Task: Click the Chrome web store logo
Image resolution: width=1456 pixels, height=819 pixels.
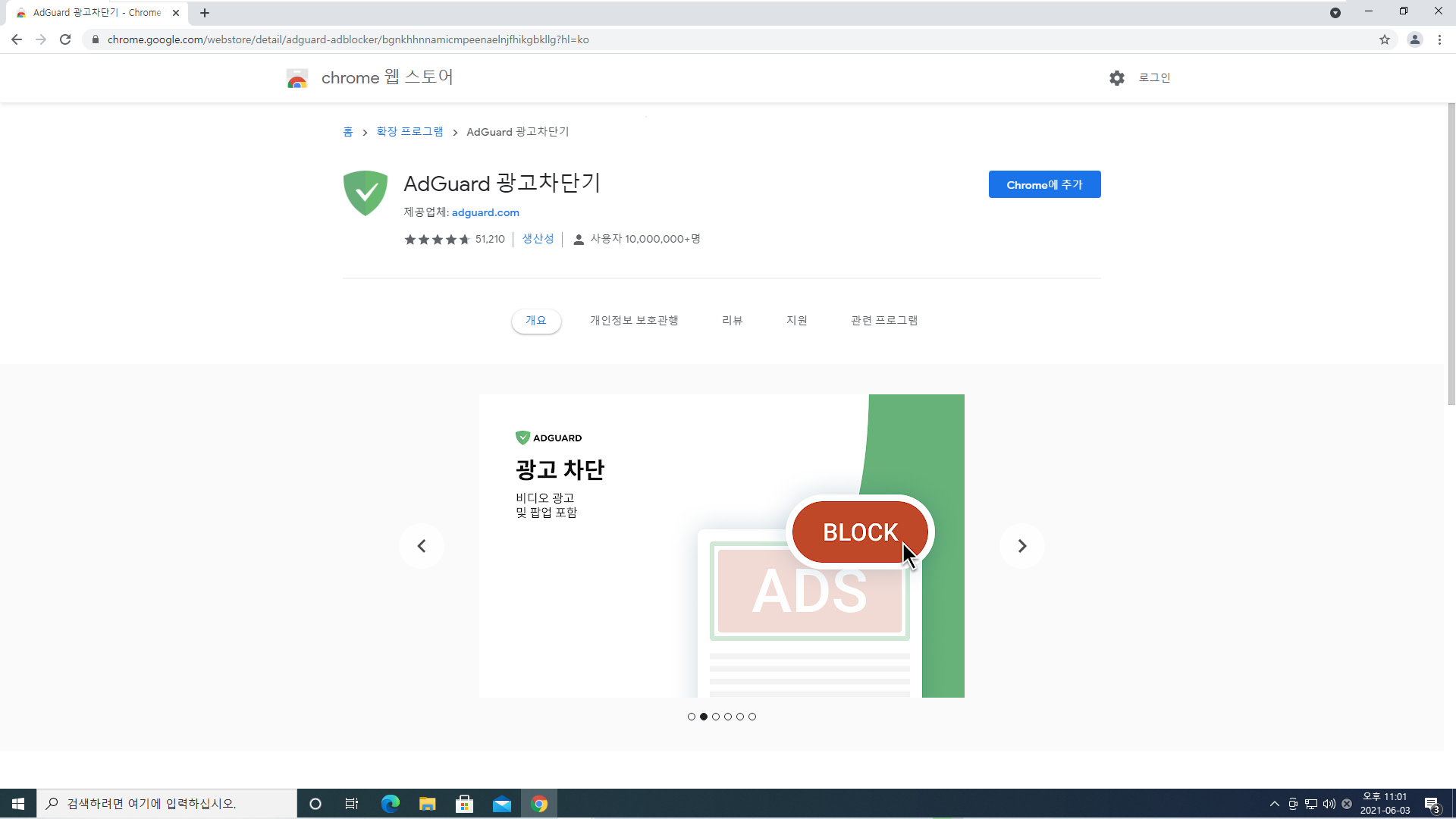Action: click(x=297, y=78)
